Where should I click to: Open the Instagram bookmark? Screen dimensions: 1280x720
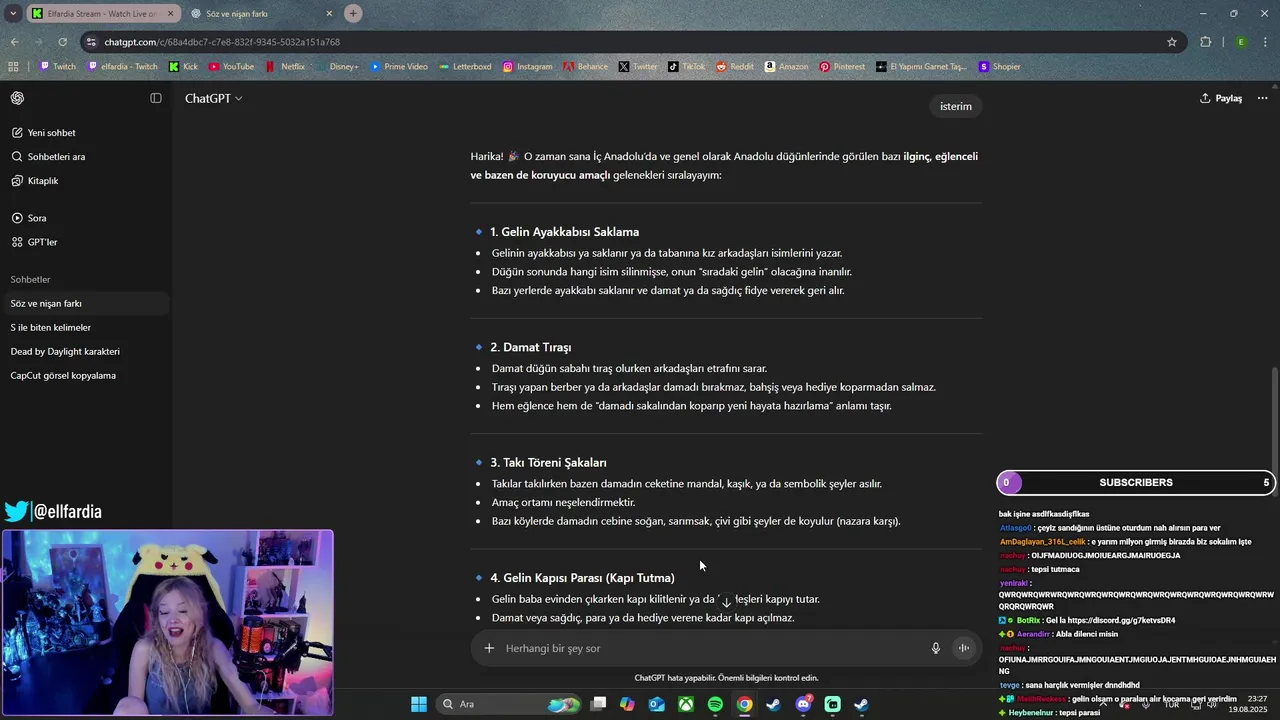[x=527, y=67]
